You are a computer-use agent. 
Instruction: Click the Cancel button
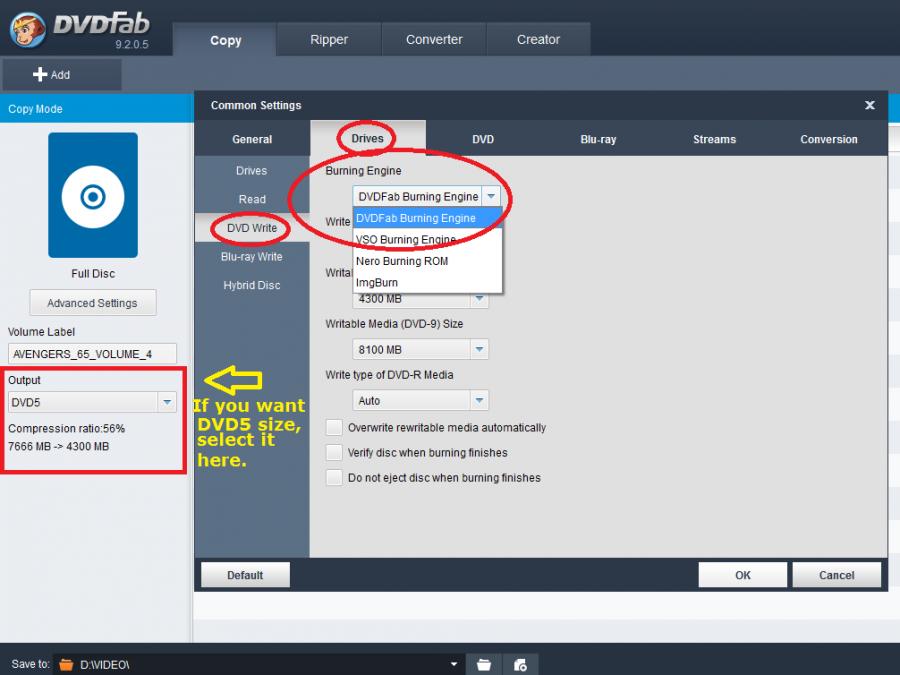coord(836,575)
